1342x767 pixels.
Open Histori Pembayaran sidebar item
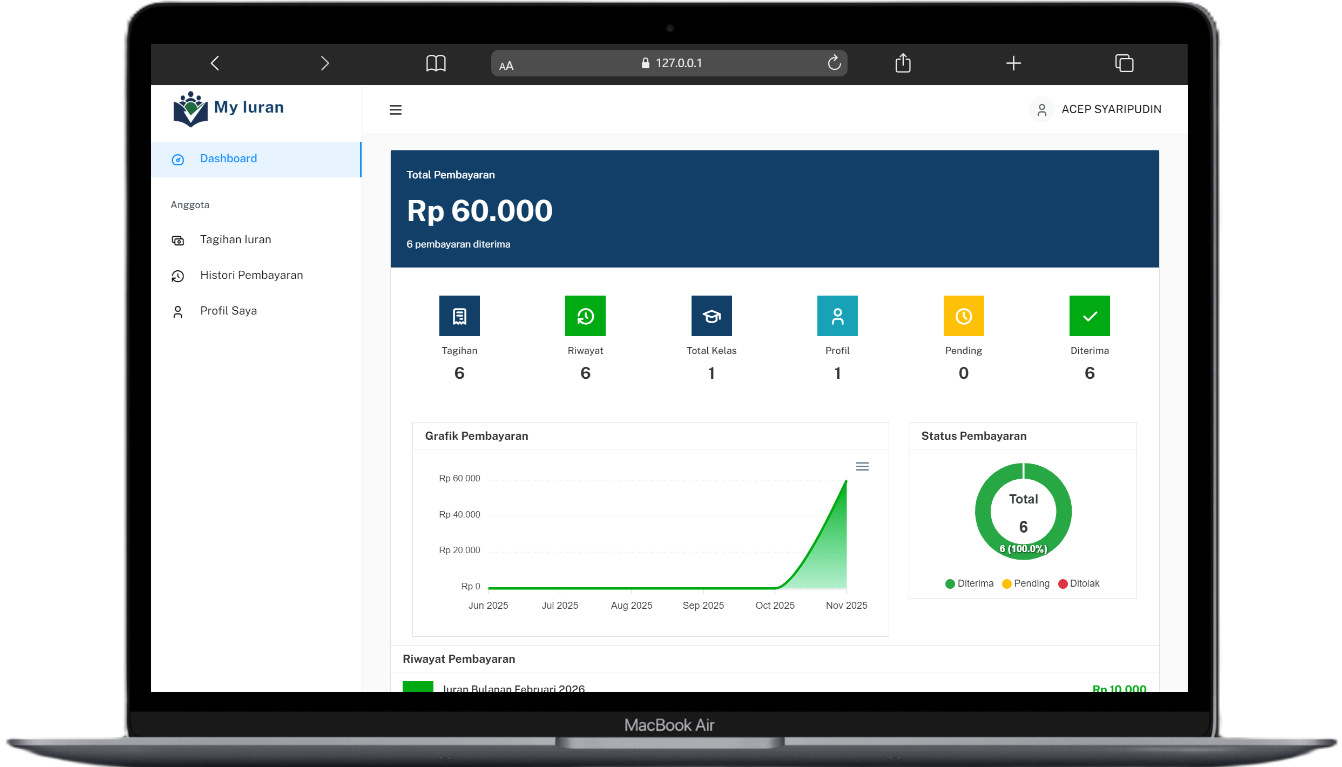pos(251,276)
